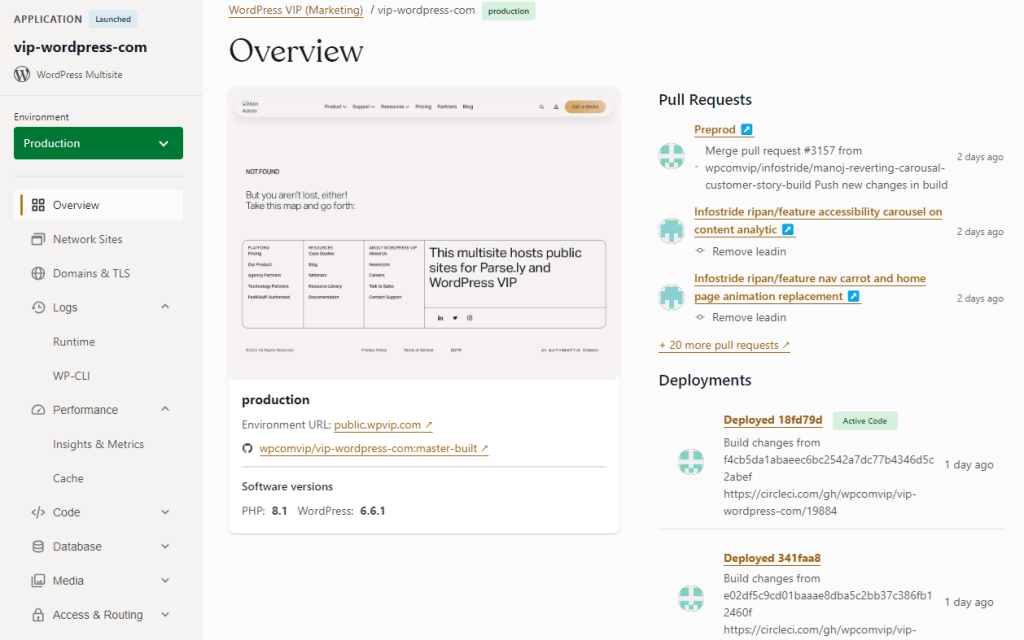Go to Domains & TLS
1024x640 pixels.
coord(91,273)
